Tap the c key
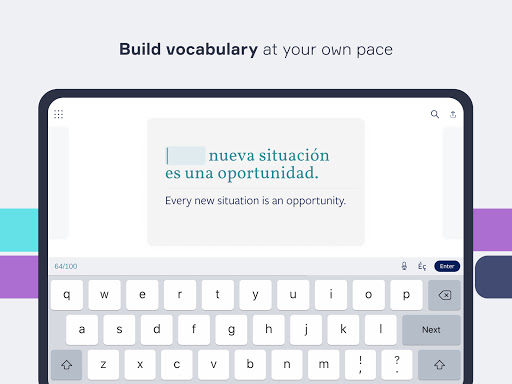The height and width of the screenshot is (384, 512). point(177,365)
